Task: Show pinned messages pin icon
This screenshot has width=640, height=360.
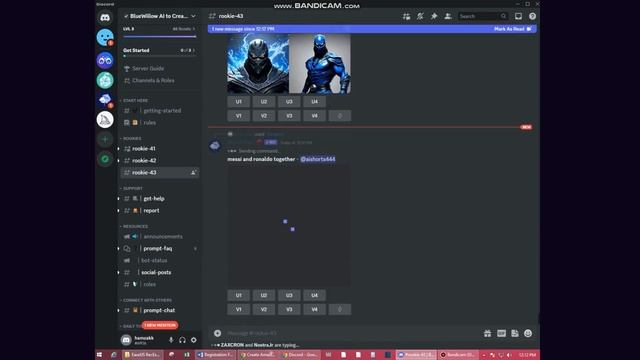Action: click(x=434, y=16)
